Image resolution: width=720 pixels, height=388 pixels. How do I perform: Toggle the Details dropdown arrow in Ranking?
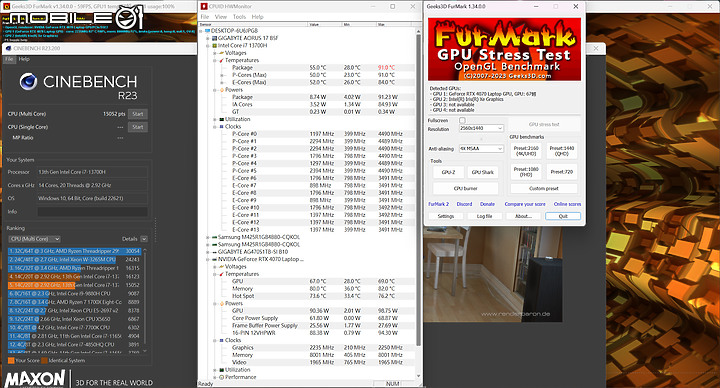(x=144, y=239)
